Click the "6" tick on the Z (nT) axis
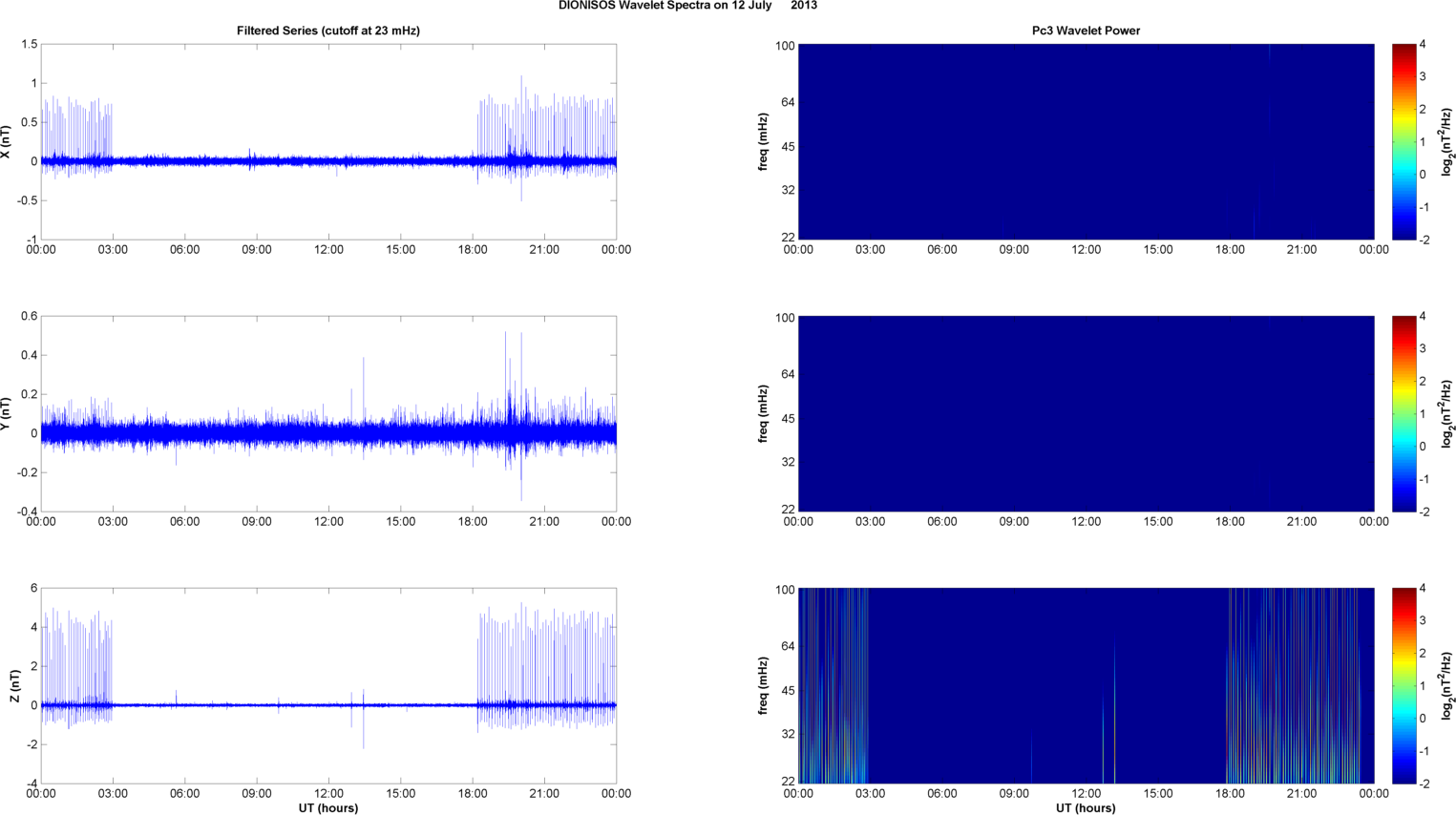The width and height of the screenshot is (1456, 815). pos(33,589)
